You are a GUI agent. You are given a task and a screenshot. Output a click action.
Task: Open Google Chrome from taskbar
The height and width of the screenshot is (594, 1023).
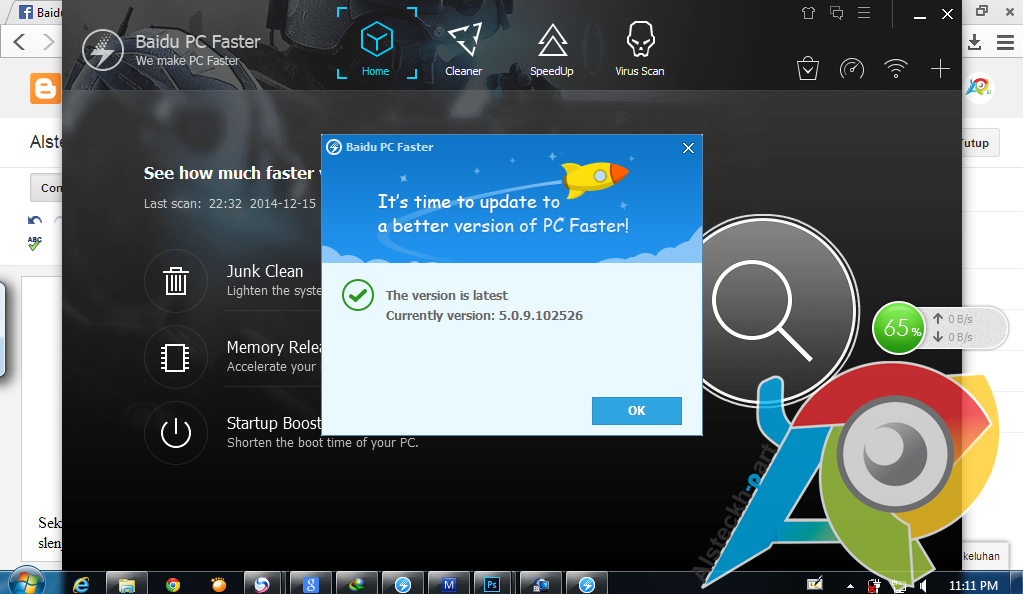173,584
